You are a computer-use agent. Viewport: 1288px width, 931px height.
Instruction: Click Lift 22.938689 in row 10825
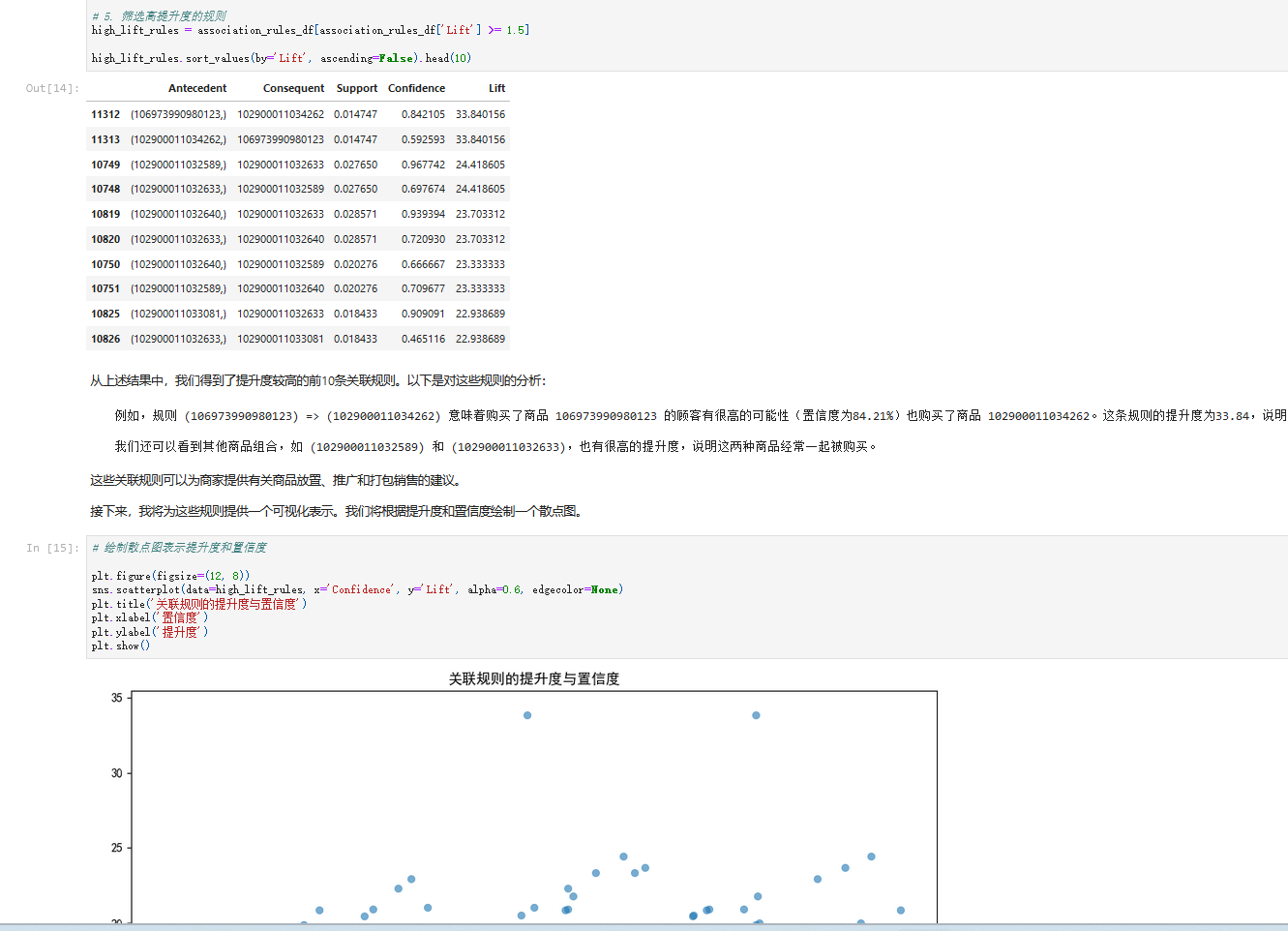(x=480, y=314)
